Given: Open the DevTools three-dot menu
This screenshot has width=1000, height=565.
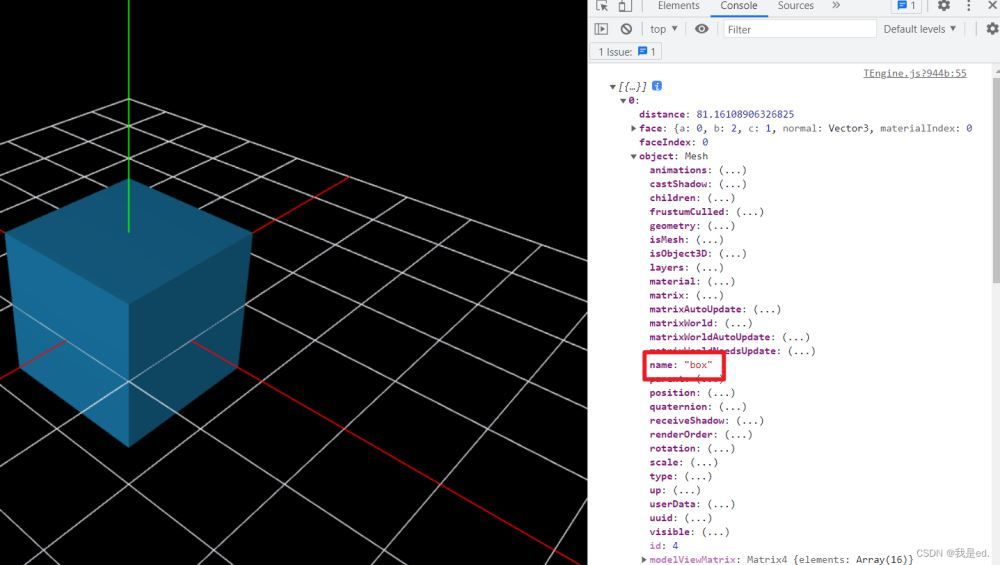Looking at the screenshot, I should [969, 6].
